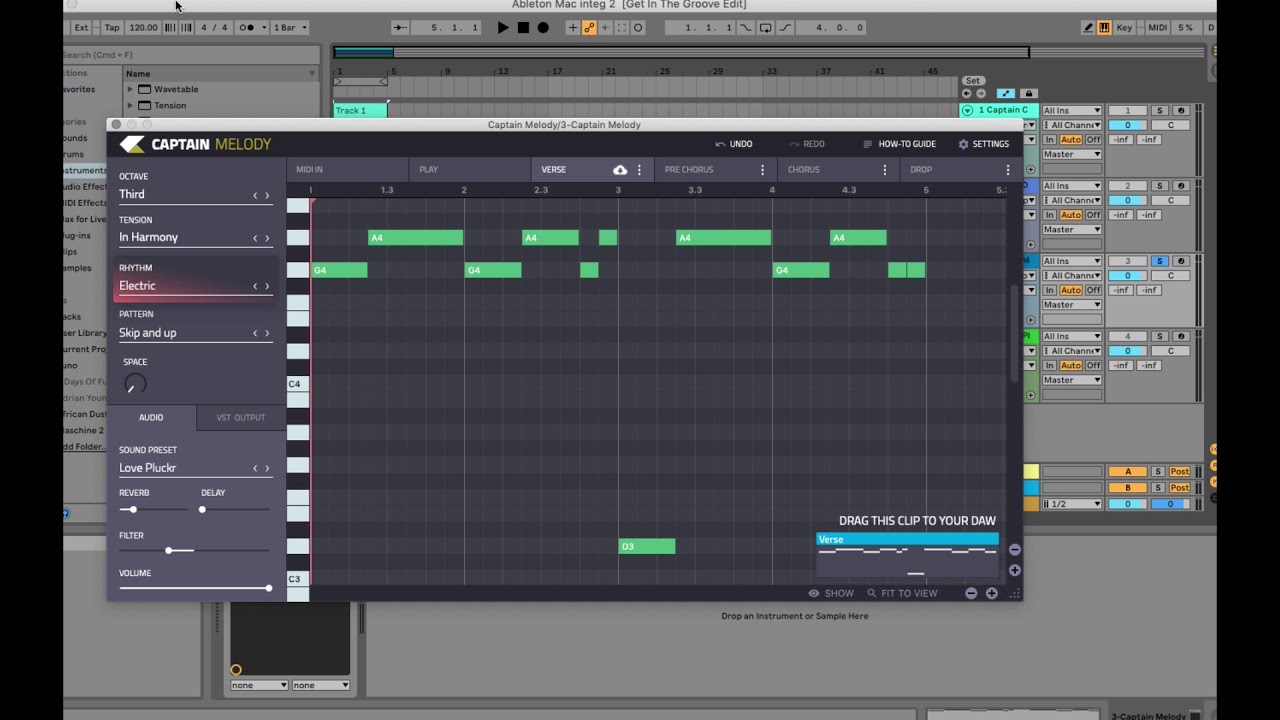This screenshot has height=720, width=1280.
Task: Click the Set locator button
Action: (x=973, y=81)
